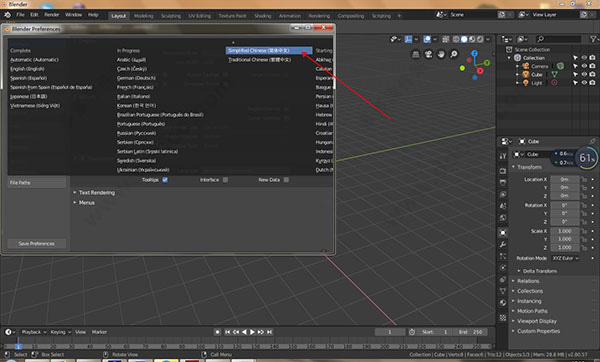Toggle orthographic/perspective view button
The height and width of the screenshot is (362, 600).
coord(416,54)
